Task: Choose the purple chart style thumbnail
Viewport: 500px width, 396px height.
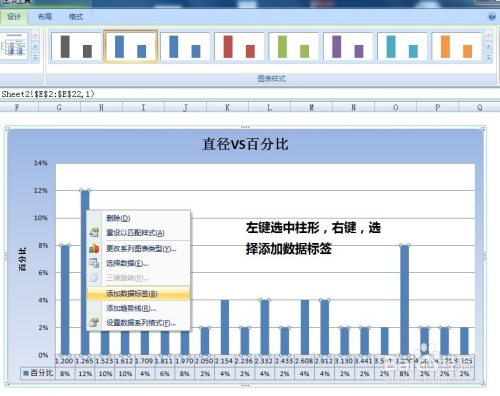Action: pyautogui.click(x=348, y=47)
